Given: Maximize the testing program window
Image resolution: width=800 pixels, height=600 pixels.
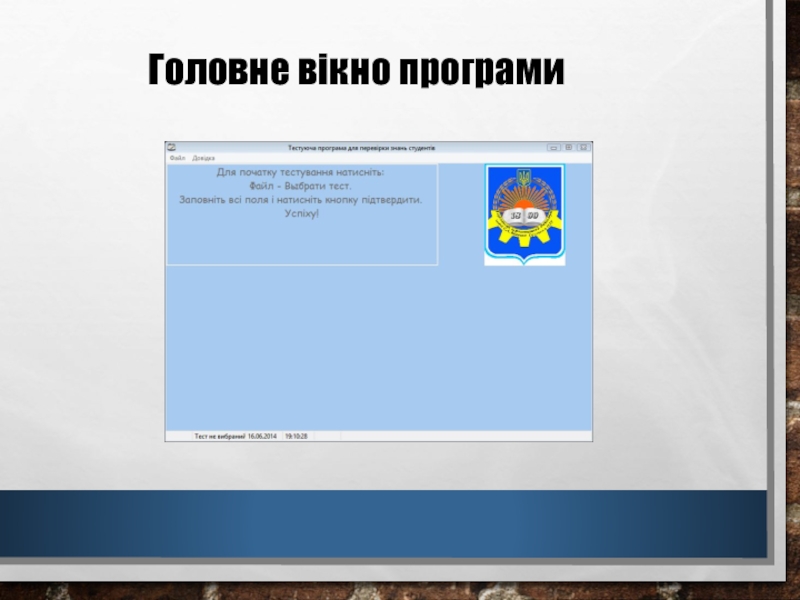Looking at the screenshot, I should pyautogui.click(x=568, y=147).
